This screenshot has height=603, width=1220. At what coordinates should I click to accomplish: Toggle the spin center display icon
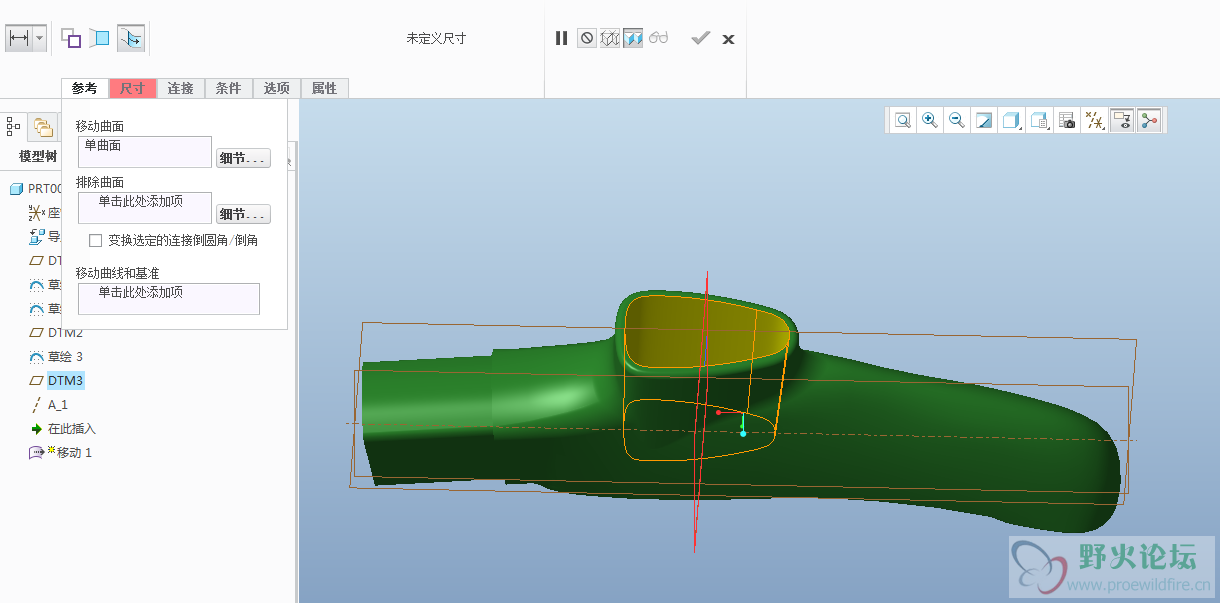(x=1149, y=121)
